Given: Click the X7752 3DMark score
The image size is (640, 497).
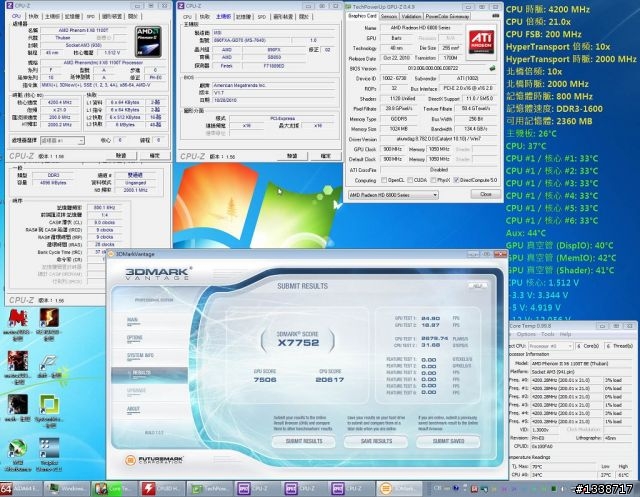Looking at the screenshot, I should point(298,343).
